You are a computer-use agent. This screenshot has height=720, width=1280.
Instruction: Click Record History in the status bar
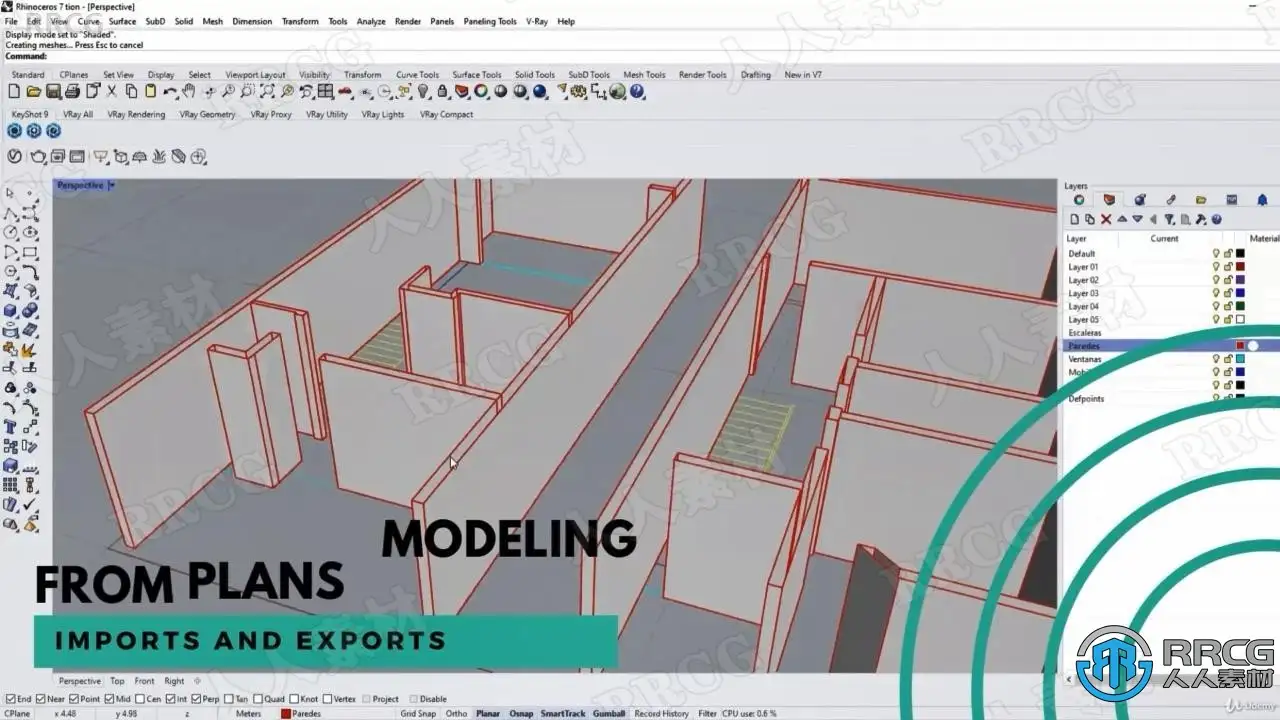661,713
